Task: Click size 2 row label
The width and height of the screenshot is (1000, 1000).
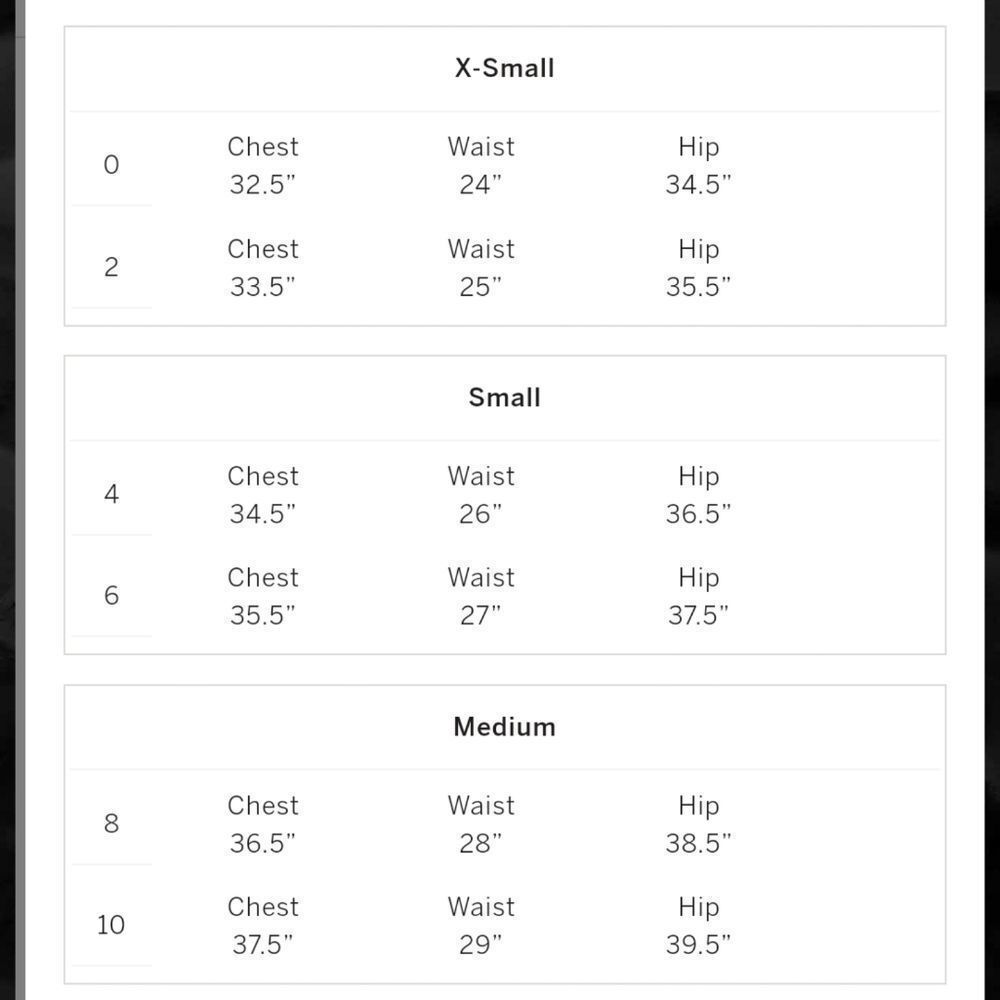Action: pos(111,267)
